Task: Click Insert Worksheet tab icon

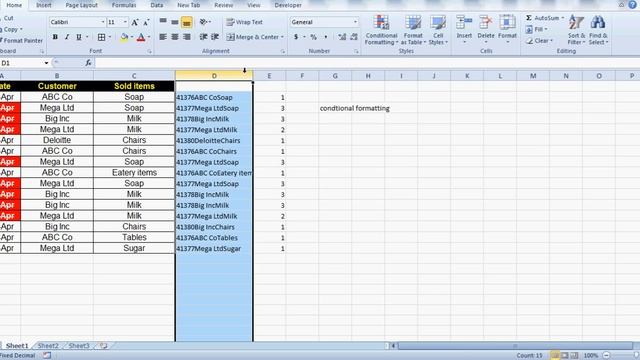Action: 103,346
